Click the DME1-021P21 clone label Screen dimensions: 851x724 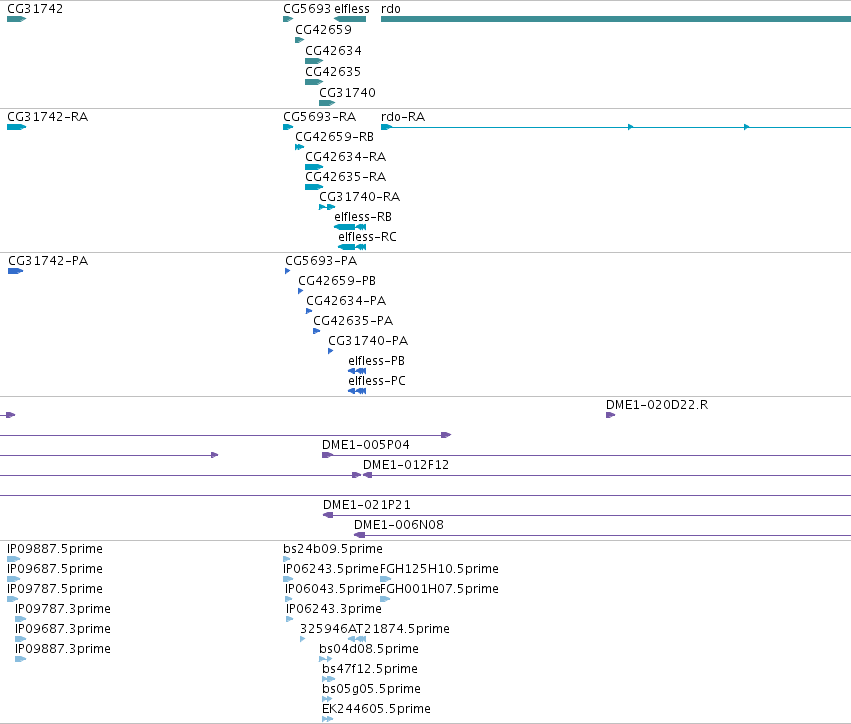367,505
